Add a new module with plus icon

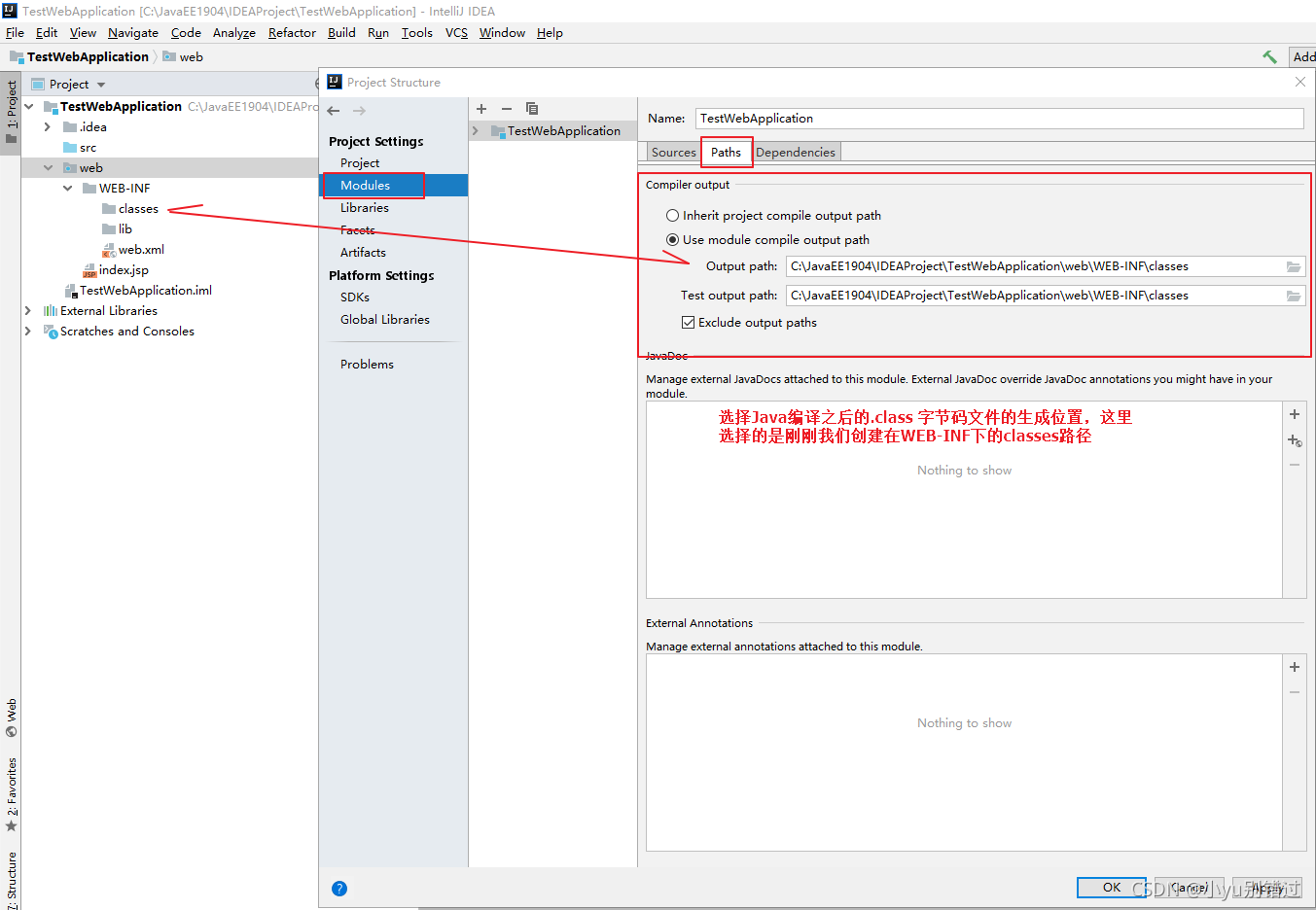[x=481, y=109]
